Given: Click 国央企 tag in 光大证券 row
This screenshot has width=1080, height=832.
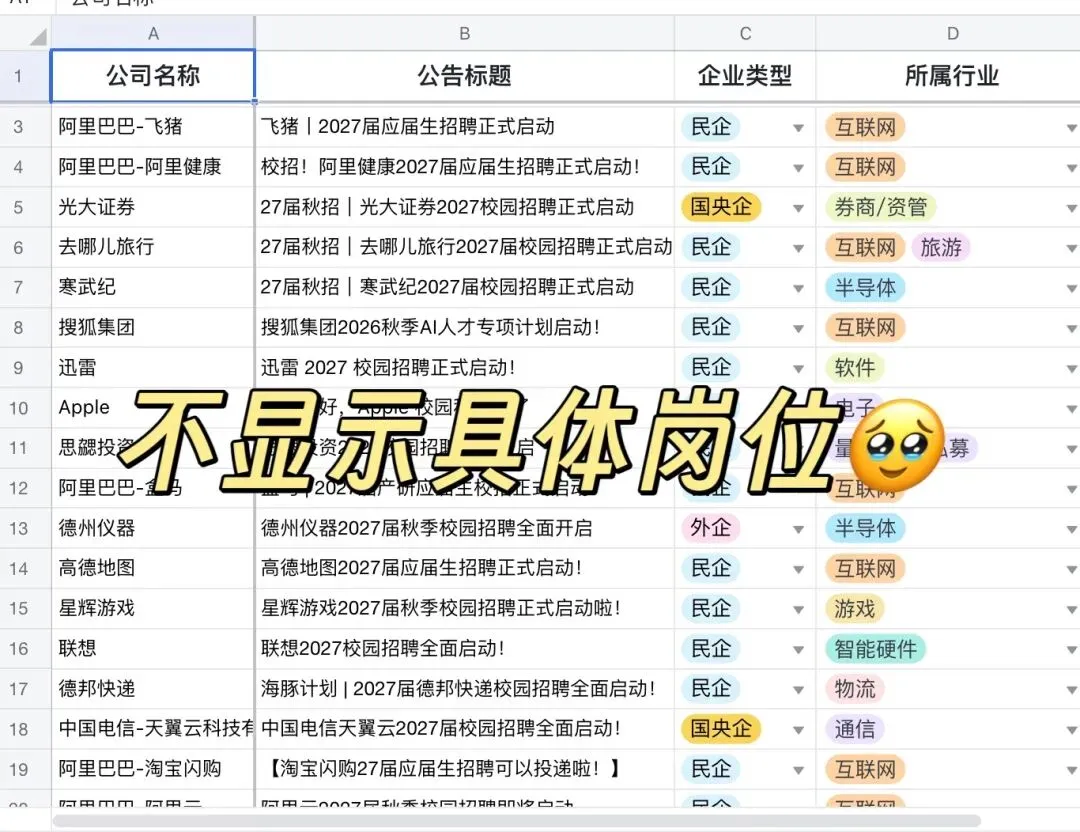Looking at the screenshot, I should tap(720, 207).
